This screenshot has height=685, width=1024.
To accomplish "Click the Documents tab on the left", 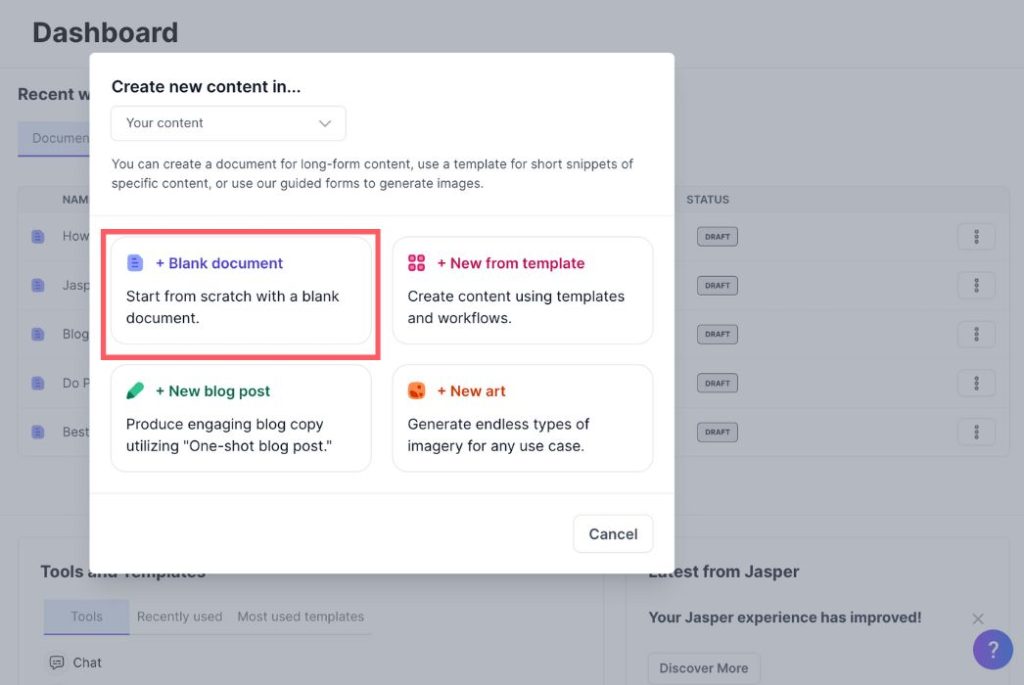I will 60,138.
